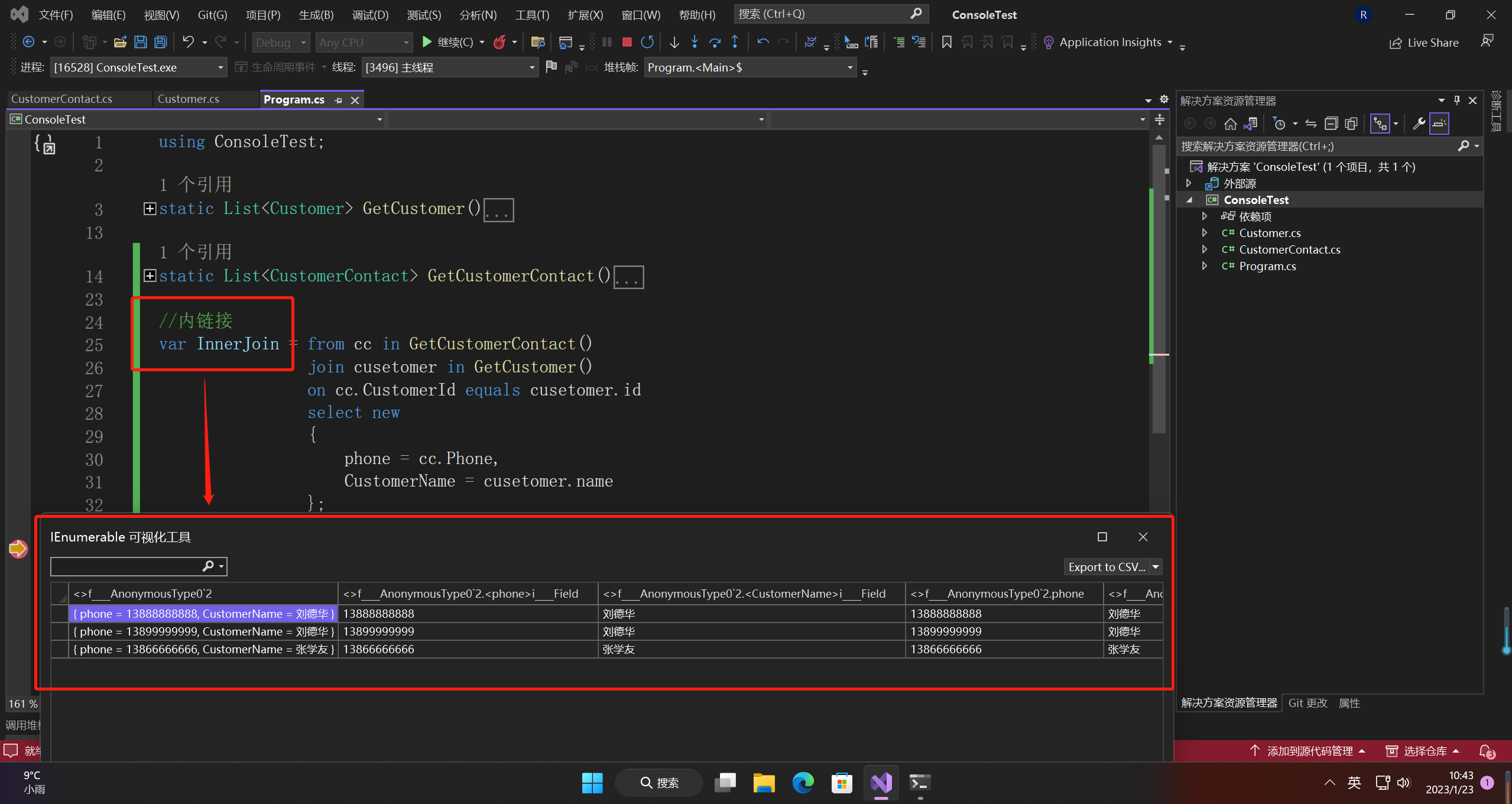Click the Save All icon
This screenshot has width=1512, height=804.
160,42
